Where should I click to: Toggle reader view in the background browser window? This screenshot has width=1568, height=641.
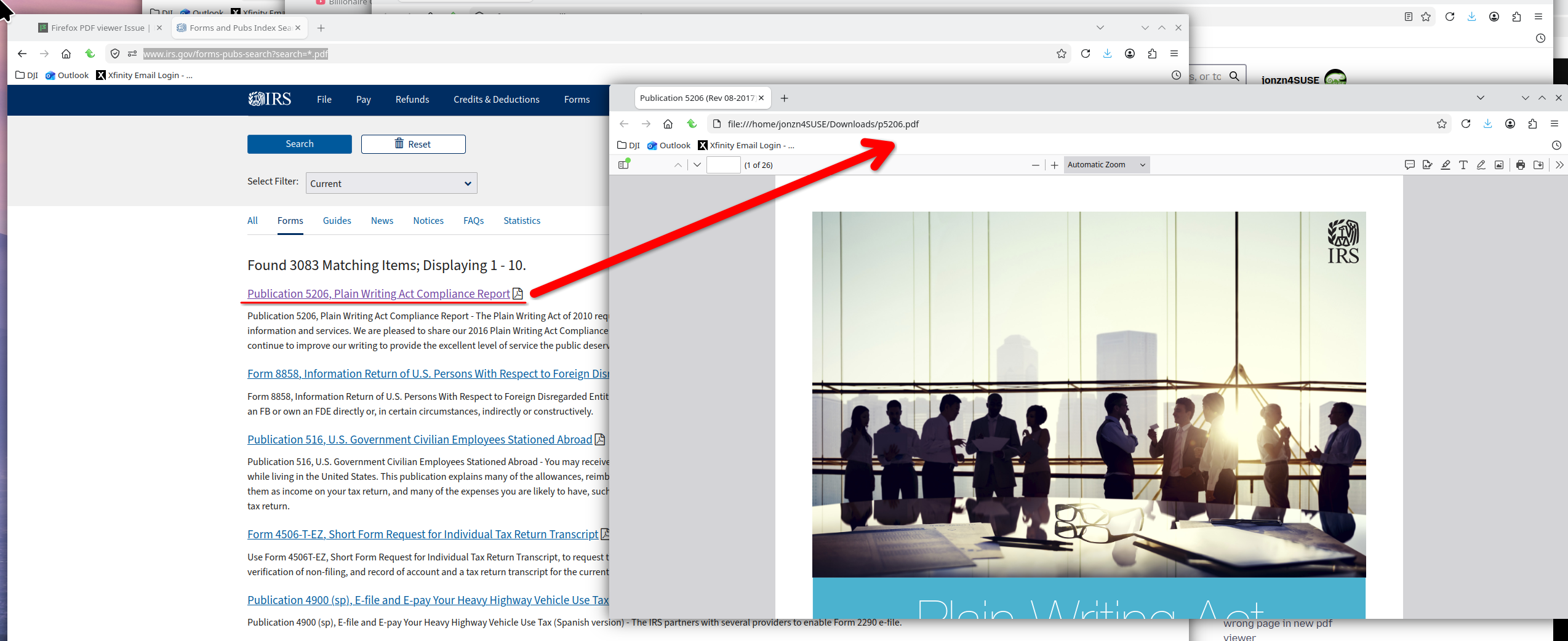[1409, 17]
